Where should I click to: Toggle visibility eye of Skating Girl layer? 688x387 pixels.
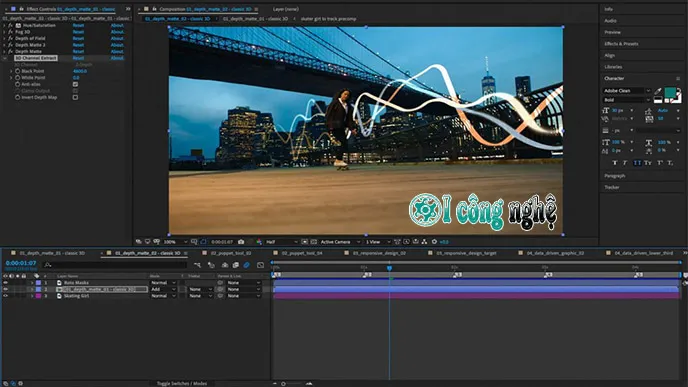tap(5, 296)
